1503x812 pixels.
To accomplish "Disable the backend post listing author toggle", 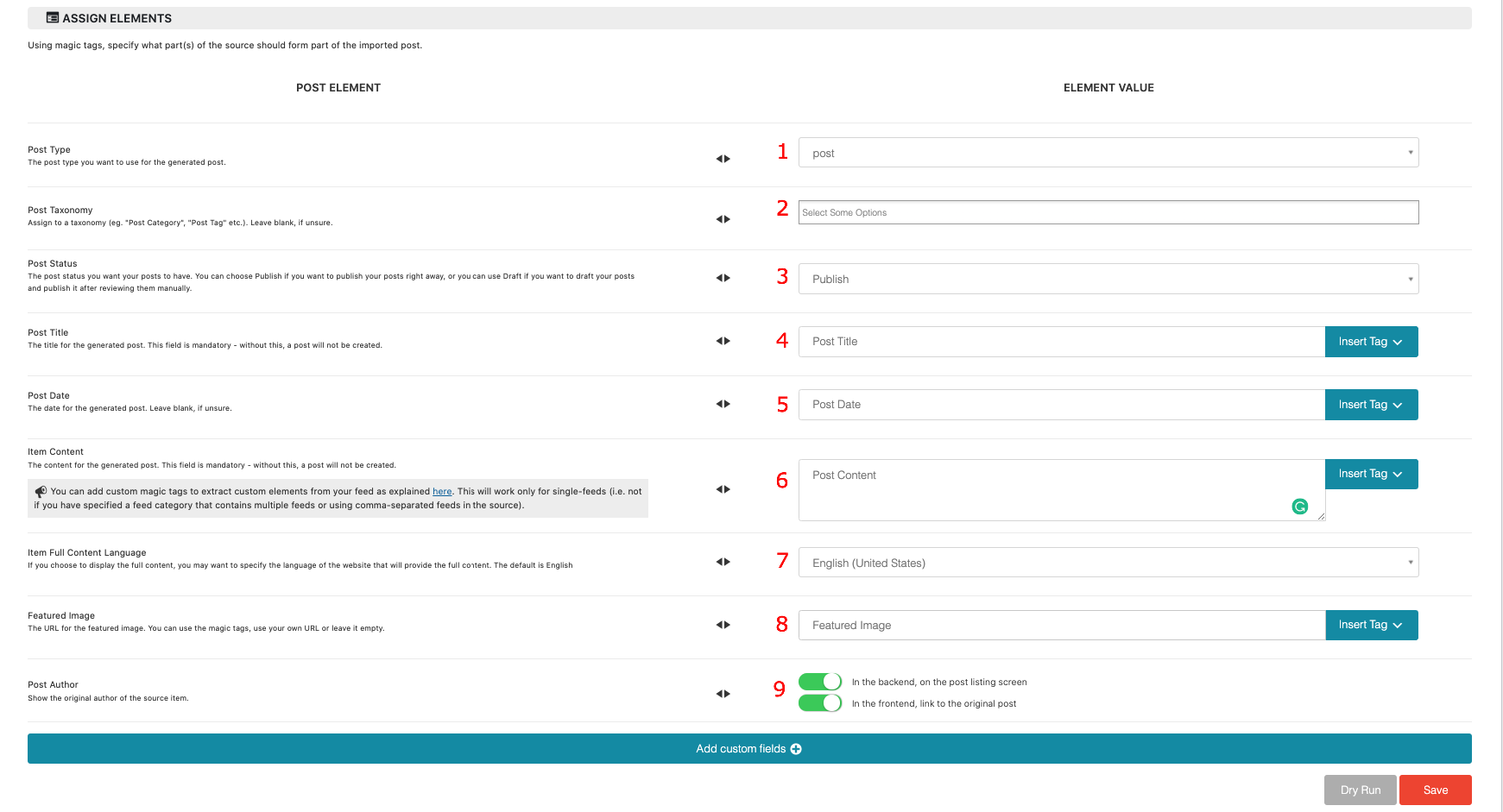I will point(820,682).
